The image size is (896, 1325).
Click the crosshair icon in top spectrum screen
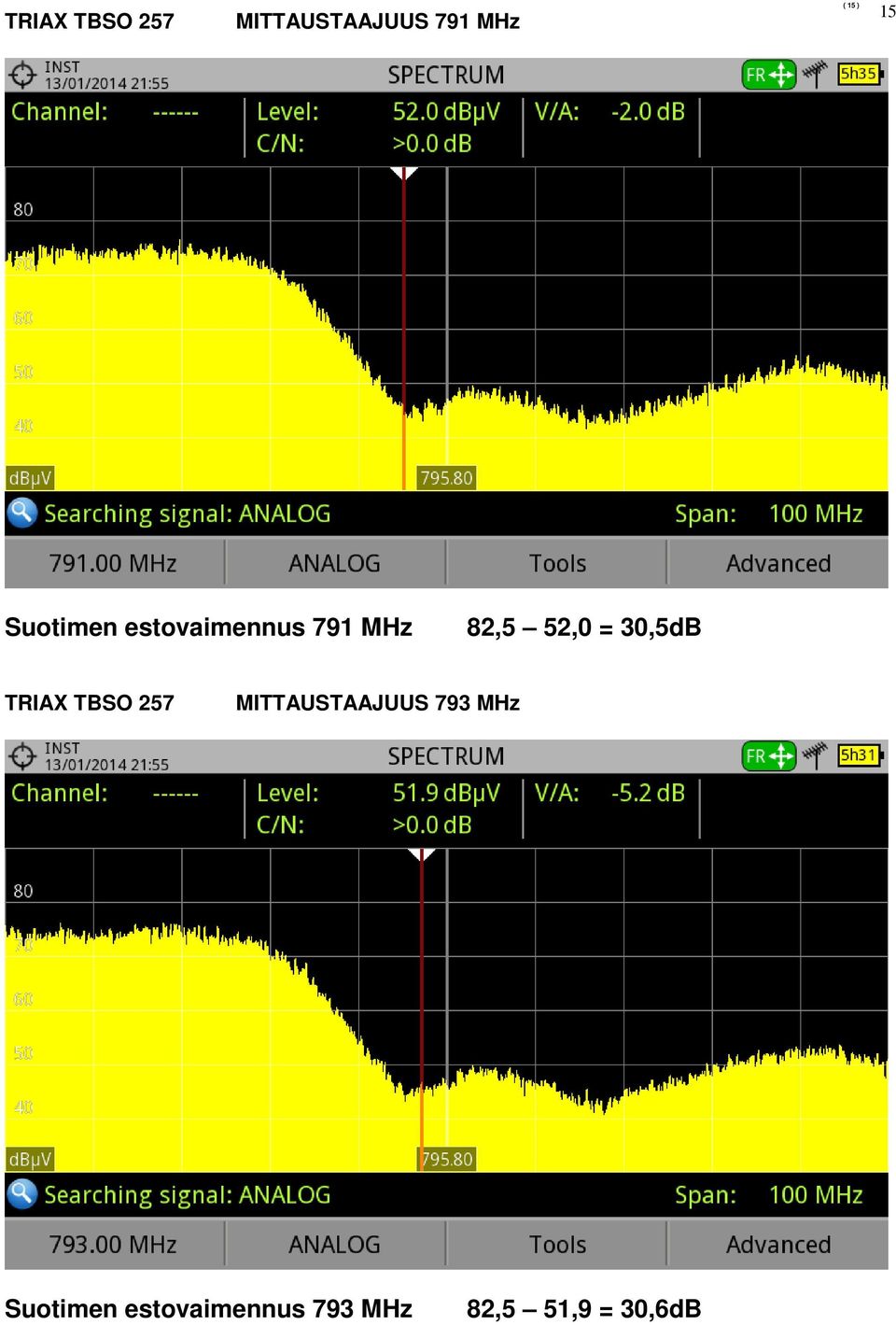22,75
